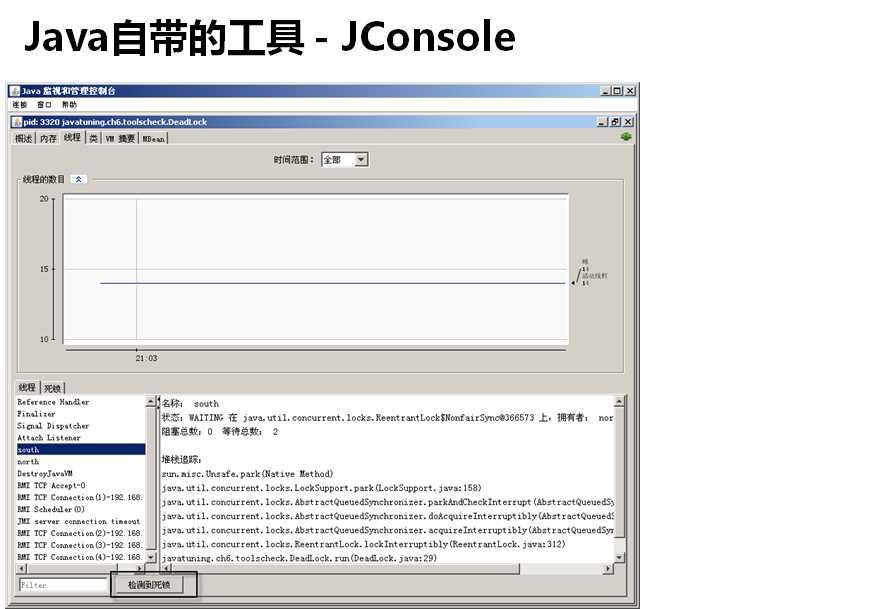This screenshot has width=881, height=609.
Task: Collapse the 线程的数目 chart panel
Action: pyautogui.click(x=79, y=179)
